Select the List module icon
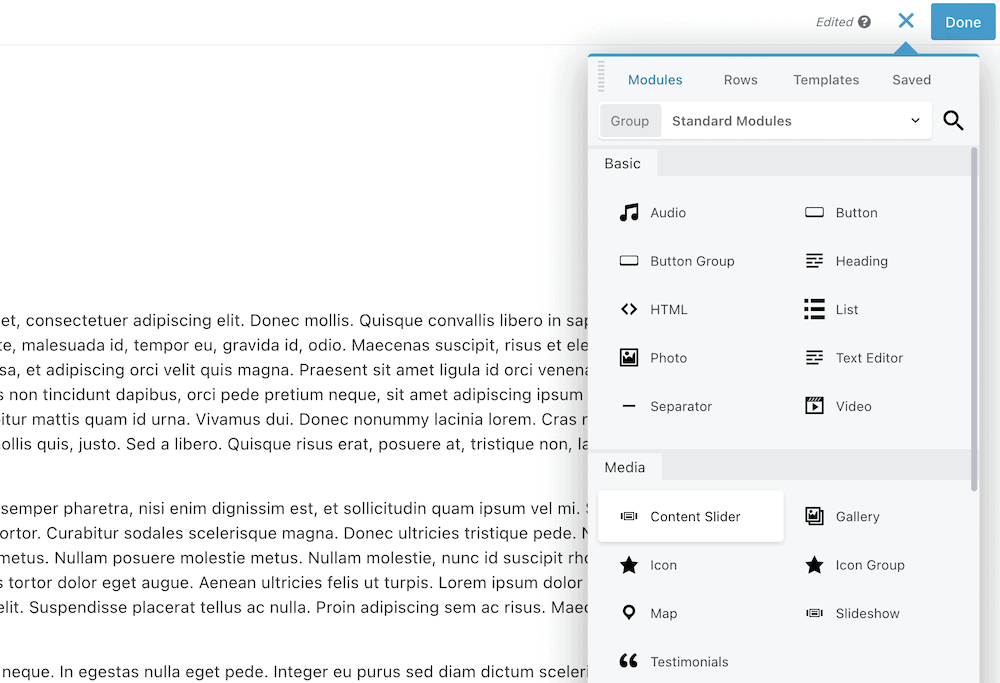This screenshot has height=683, width=1000. point(814,309)
